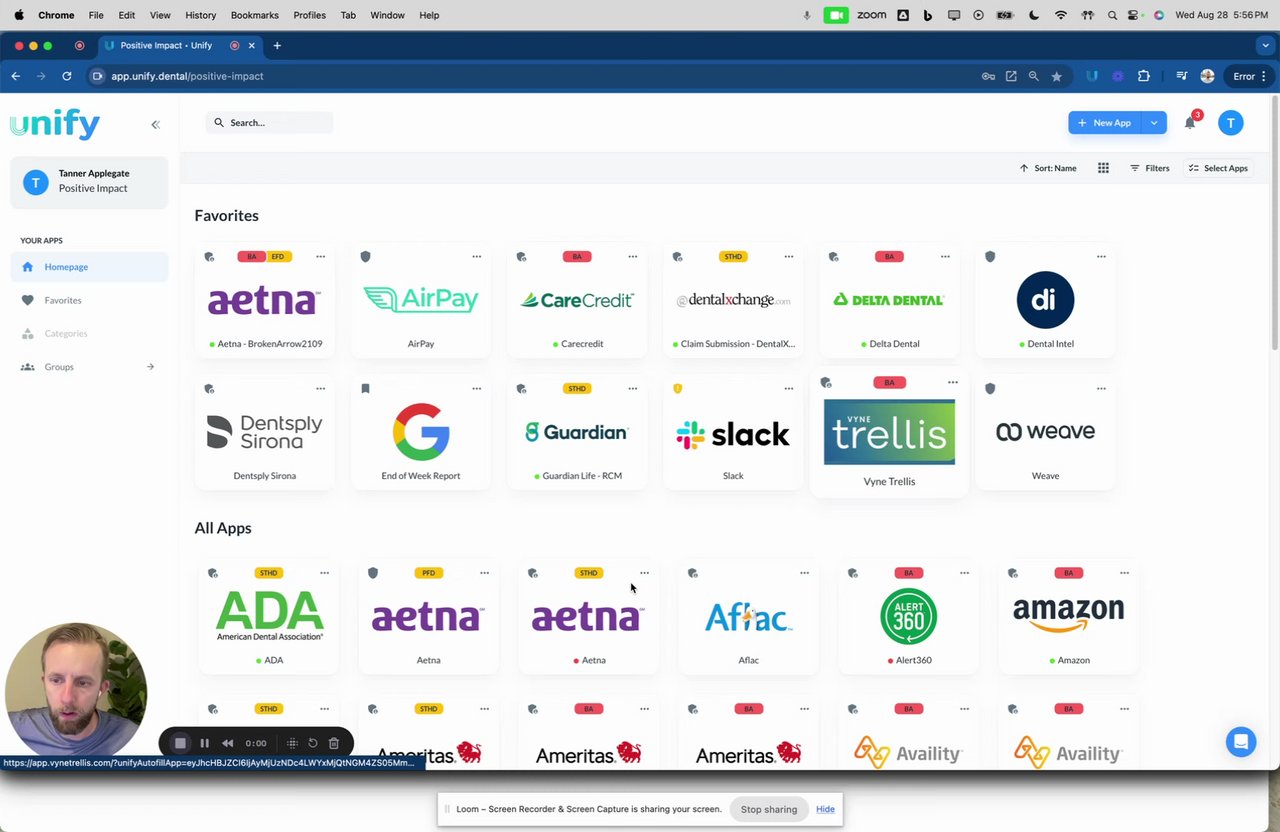Click the Search input field
Image resolution: width=1280 pixels, height=832 pixels.
(270, 122)
